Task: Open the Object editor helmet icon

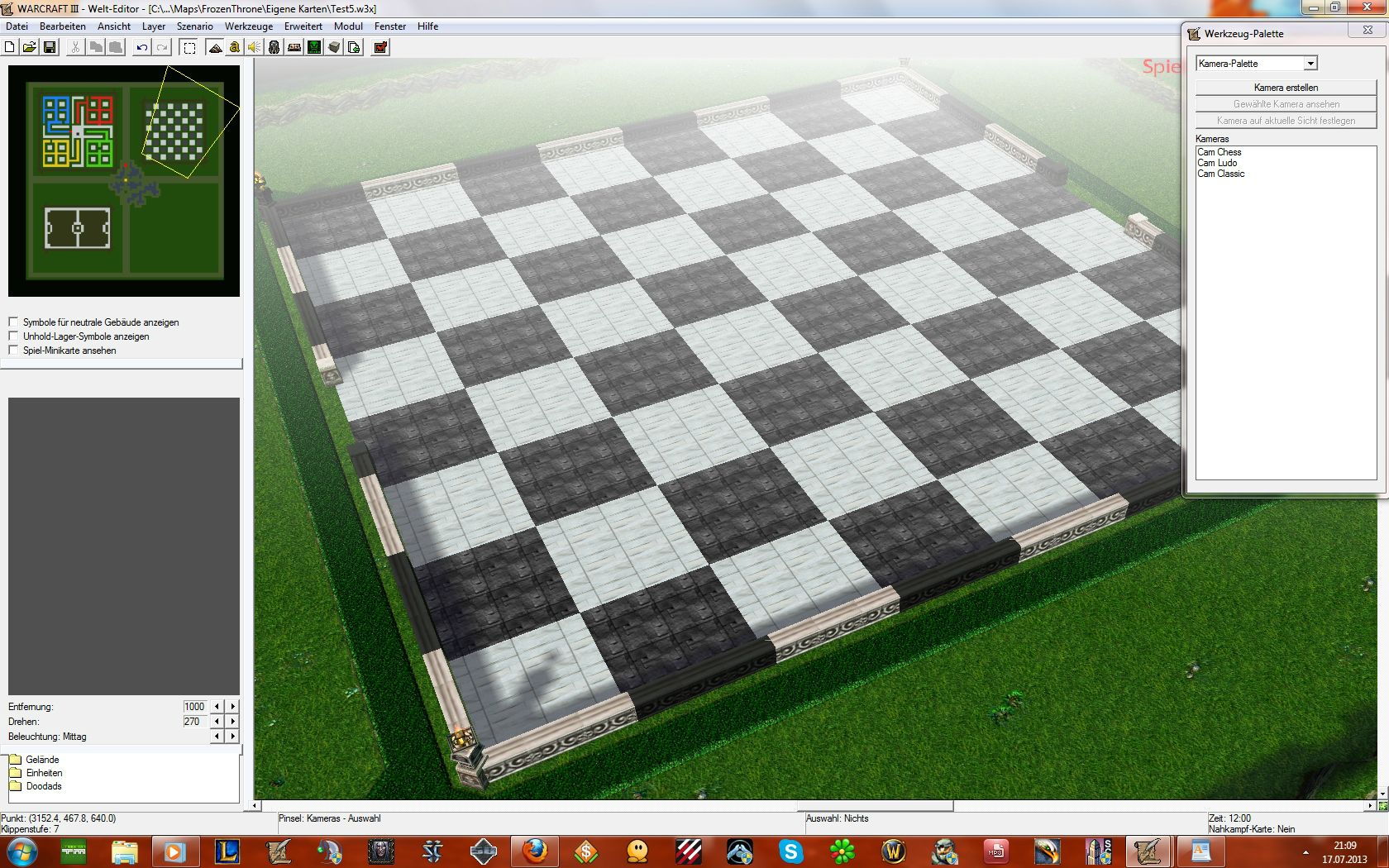Action: (x=274, y=48)
